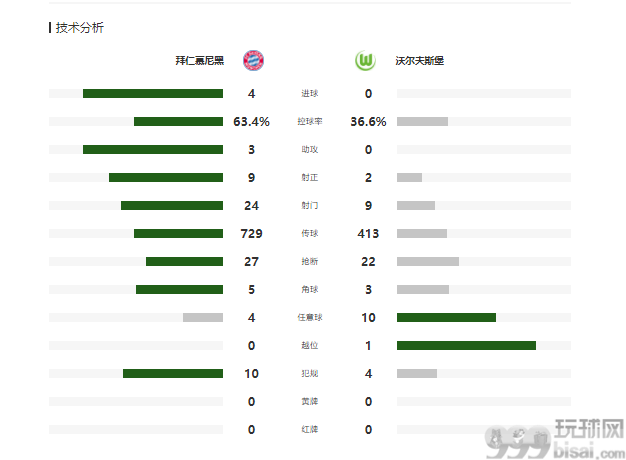This screenshot has height=460, width=626.
Task: Click Wolfsburg's tackles bar showing 22
Action: click(428, 262)
